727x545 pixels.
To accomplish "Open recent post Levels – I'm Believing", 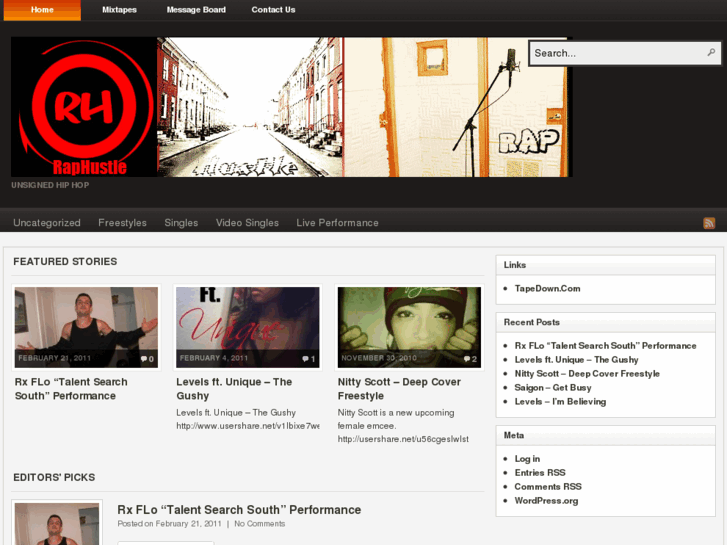I will click(560, 402).
